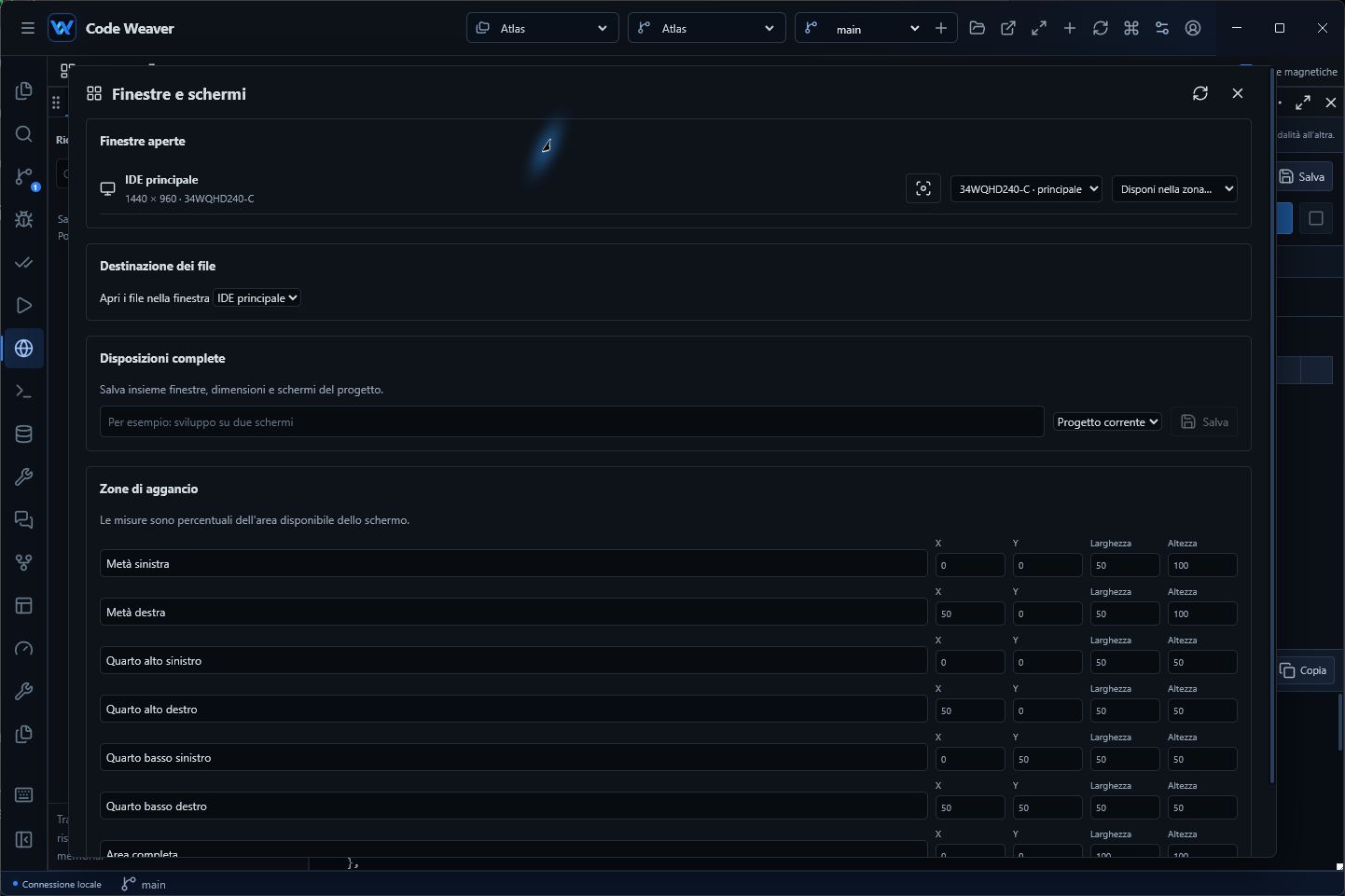The height and width of the screenshot is (896, 1345).
Task: Open the Progetto corrente dropdown
Action: 1108,422
